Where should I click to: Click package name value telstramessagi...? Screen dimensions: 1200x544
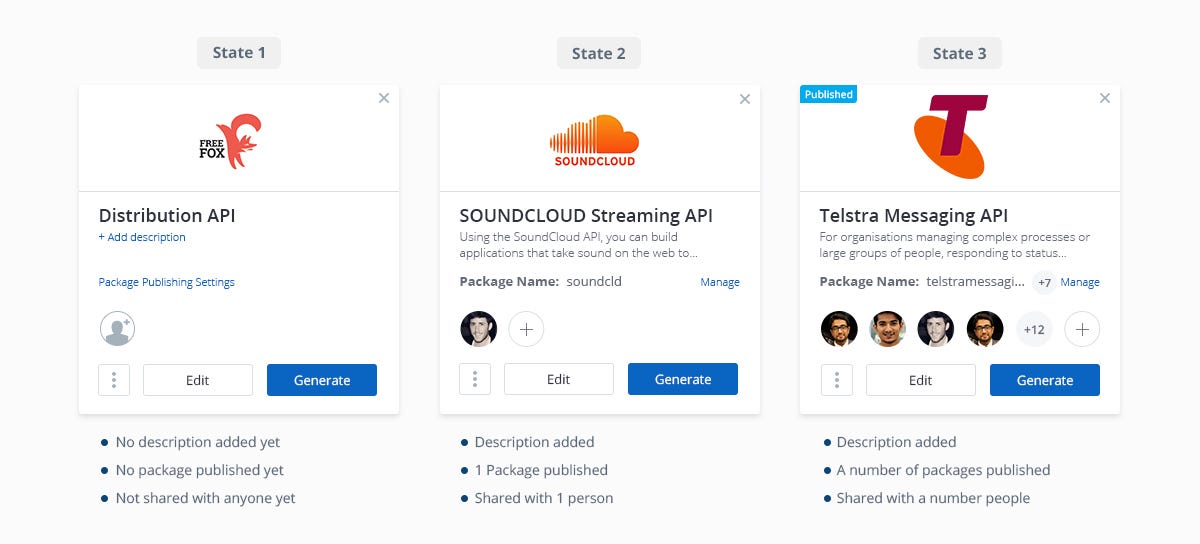pyautogui.click(x=976, y=283)
